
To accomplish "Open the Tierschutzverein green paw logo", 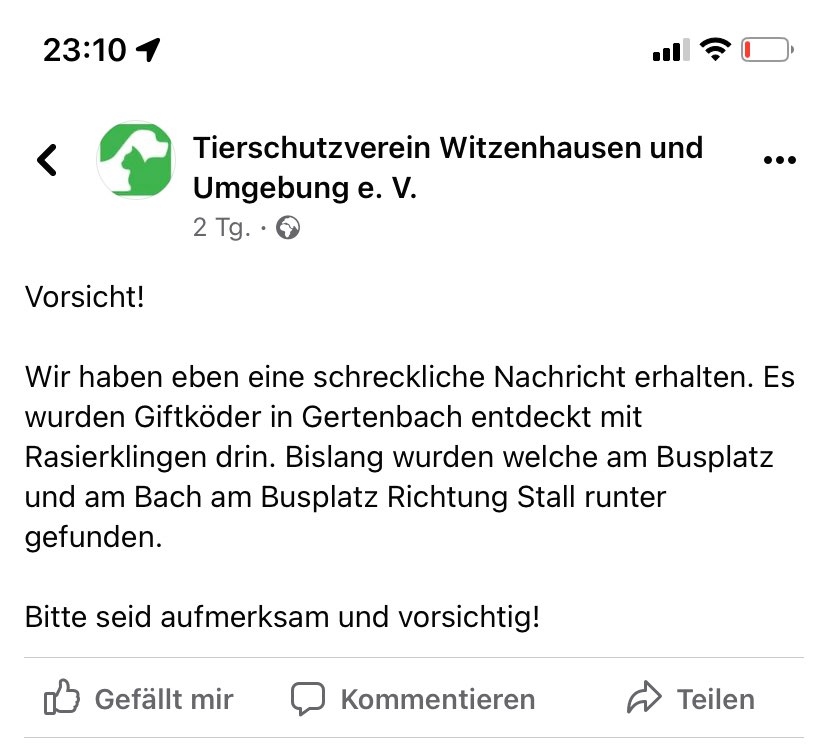I will (x=135, y=160).
